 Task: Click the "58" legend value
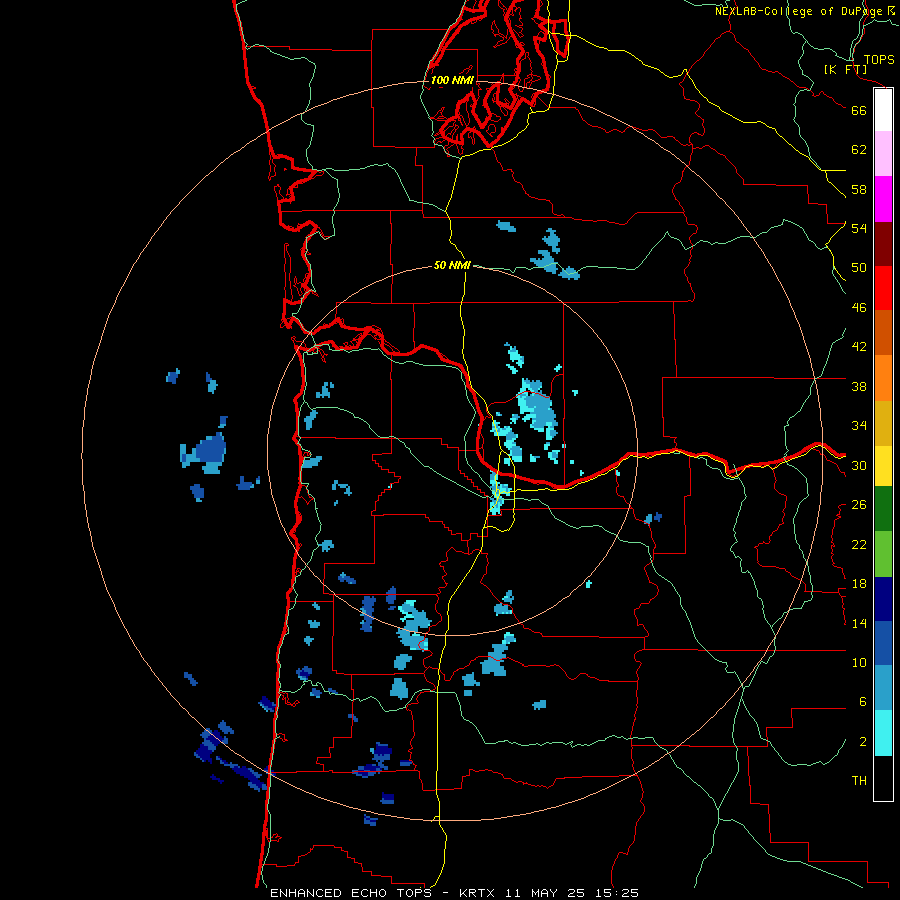pyautogui.click(x=859, y=189)
